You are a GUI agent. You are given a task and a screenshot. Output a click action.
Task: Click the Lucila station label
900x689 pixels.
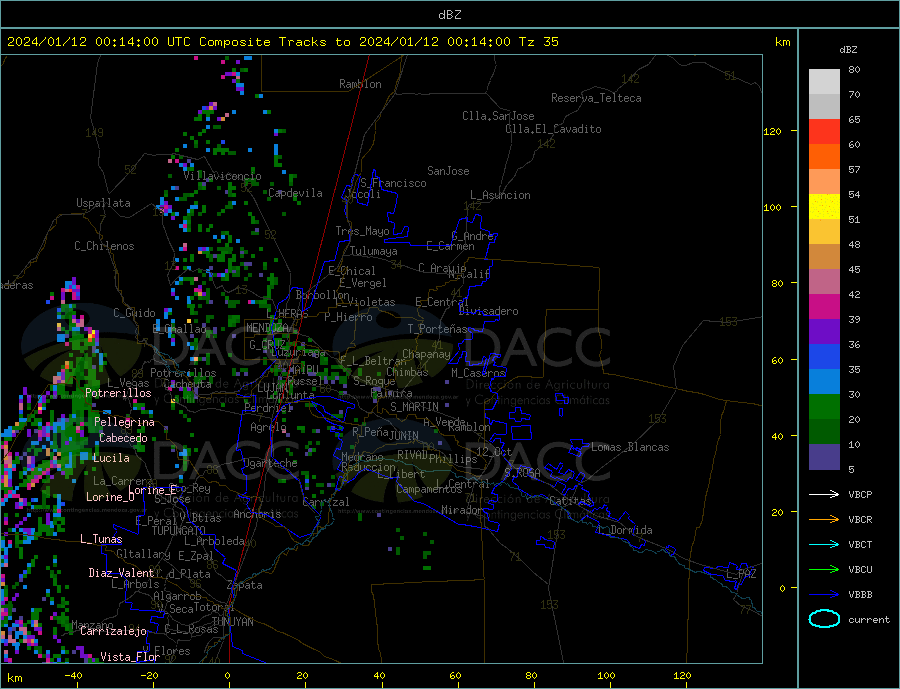point(111,458)
